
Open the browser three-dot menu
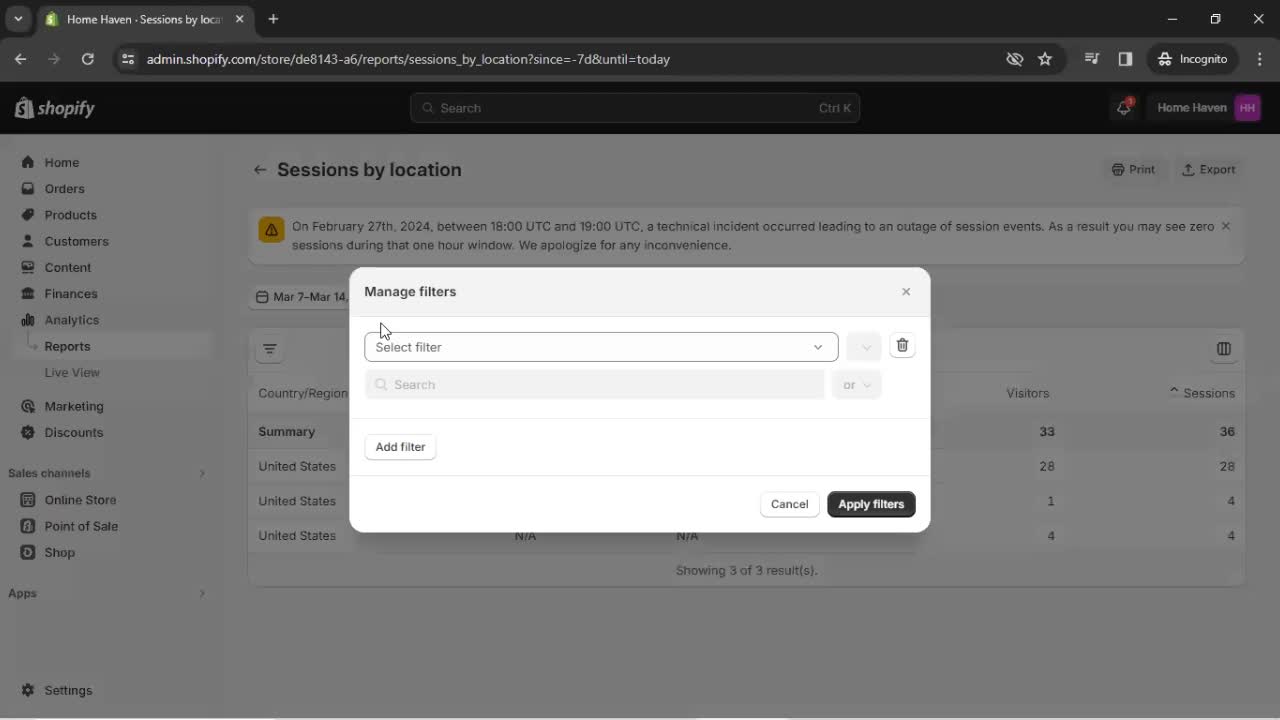(1259, 59)
